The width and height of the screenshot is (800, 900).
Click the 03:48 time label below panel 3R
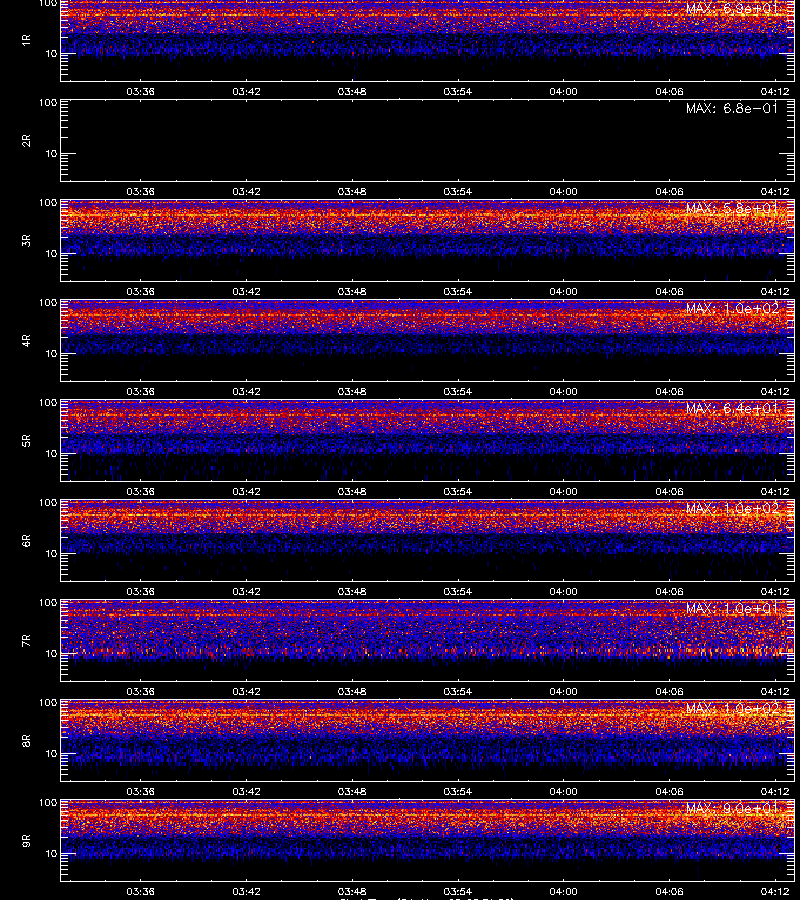click(x=352, y=292)
